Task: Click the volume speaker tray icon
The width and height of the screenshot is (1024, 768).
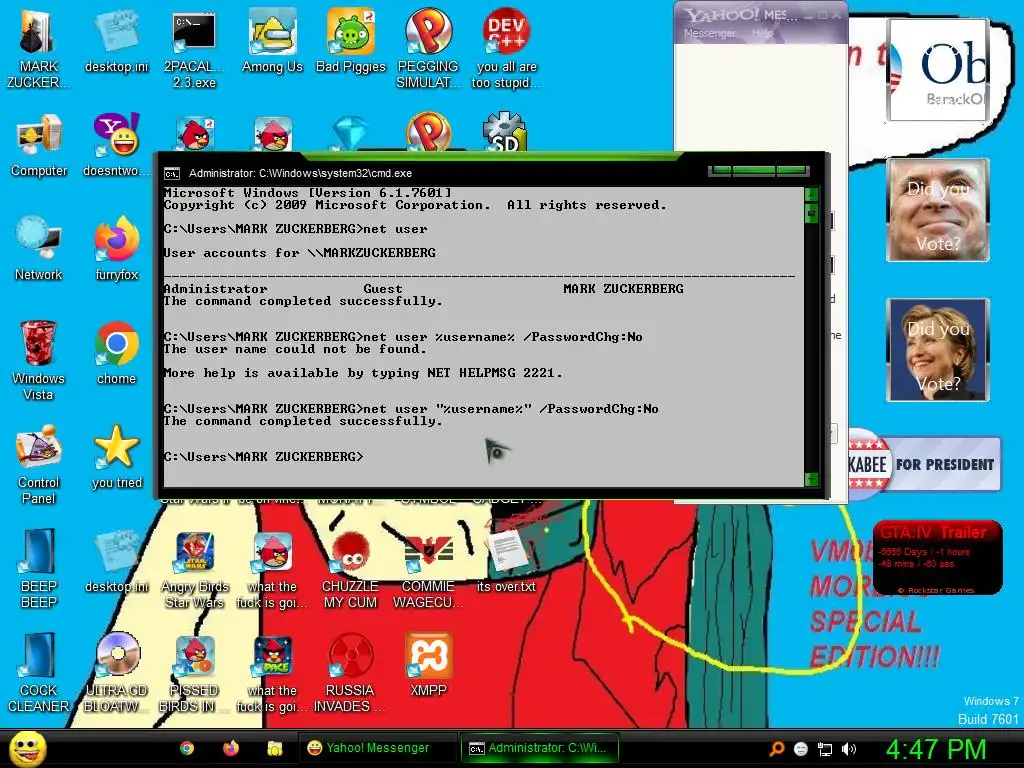Action: pyautogui.click(x=849, y=749)
